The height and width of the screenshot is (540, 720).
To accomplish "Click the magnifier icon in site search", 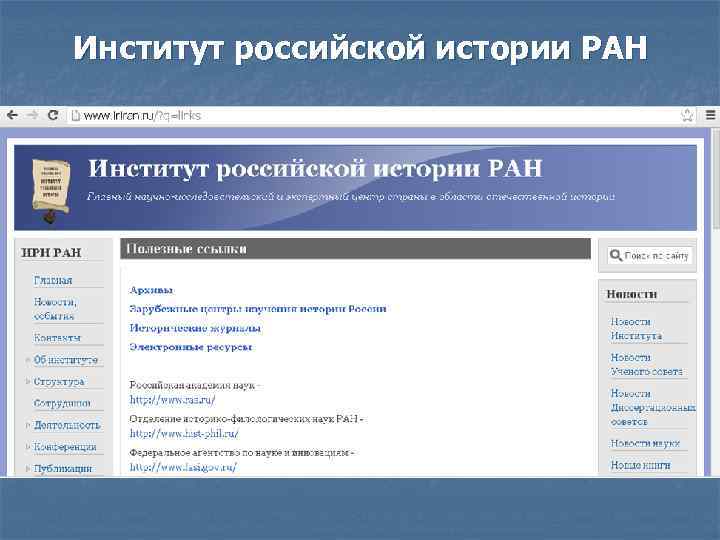I will (616, 255).
